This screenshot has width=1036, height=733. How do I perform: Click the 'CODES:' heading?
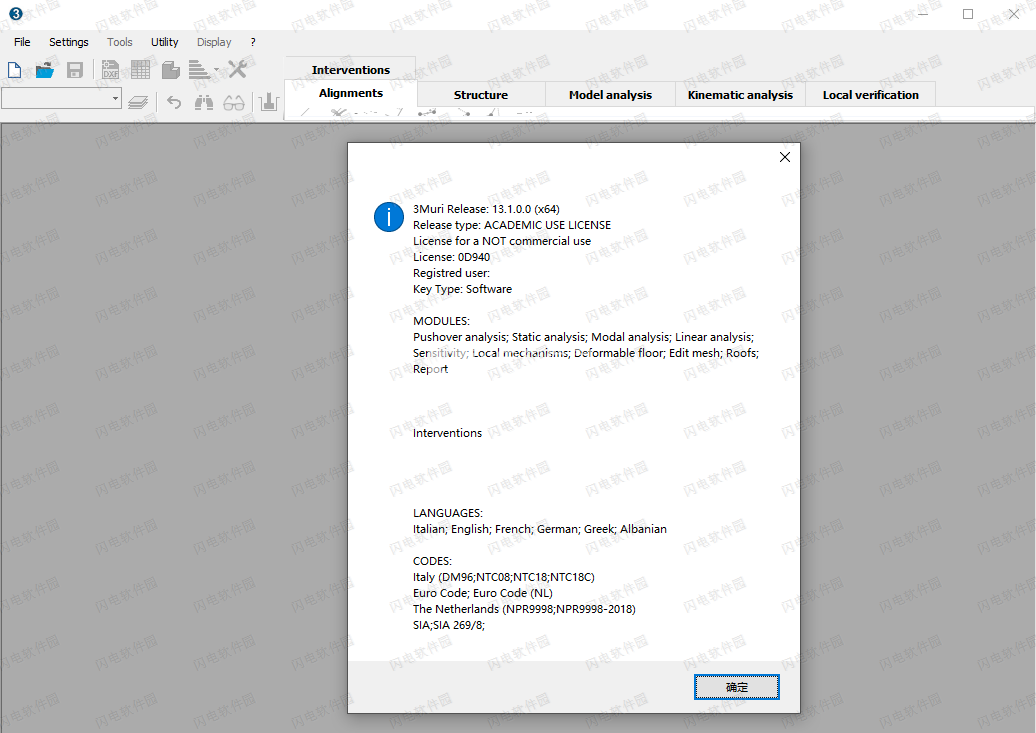click(x=432, y=561)
